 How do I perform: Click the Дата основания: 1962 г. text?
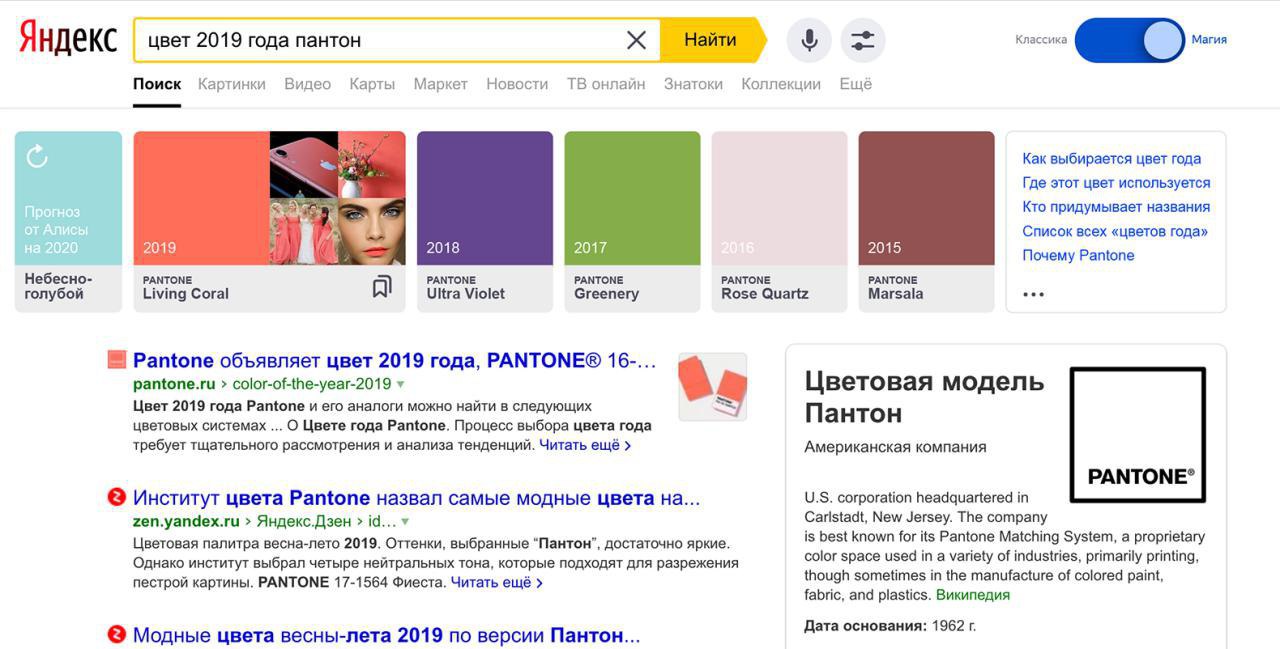890,626
